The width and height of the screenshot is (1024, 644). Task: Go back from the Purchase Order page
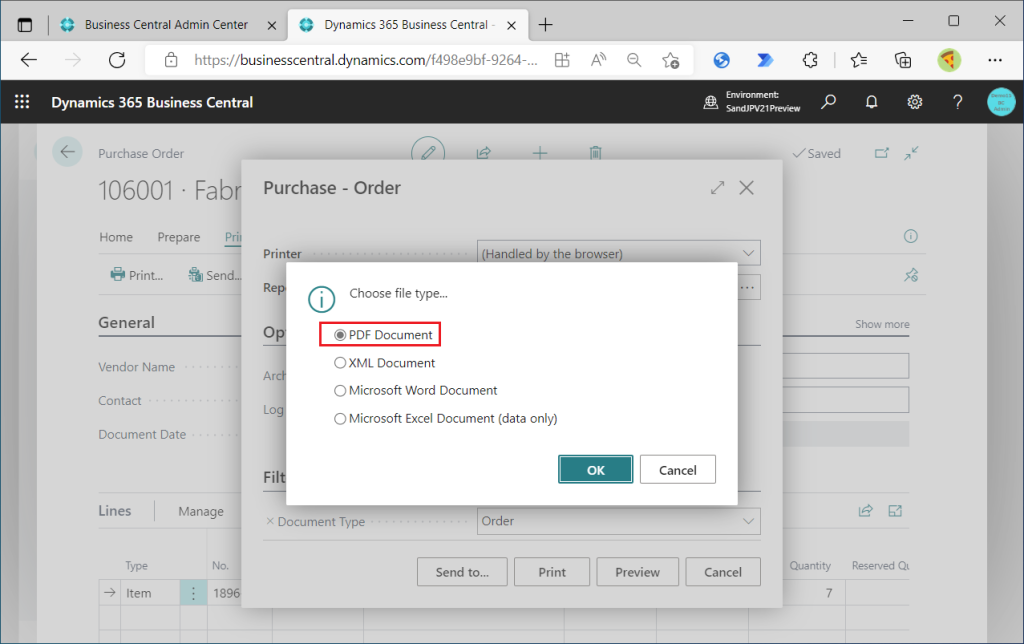pyautogui.click(x=67, y=152)
